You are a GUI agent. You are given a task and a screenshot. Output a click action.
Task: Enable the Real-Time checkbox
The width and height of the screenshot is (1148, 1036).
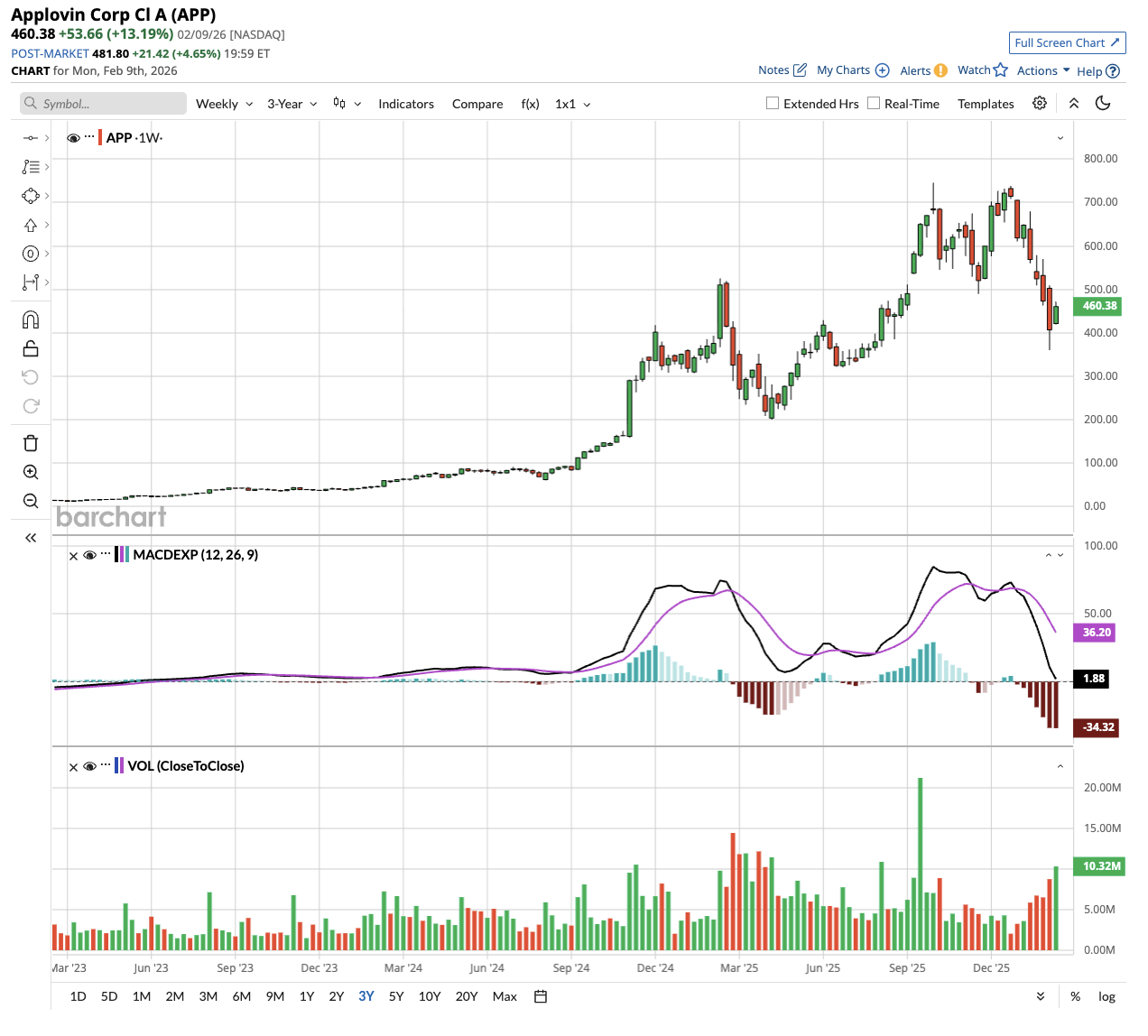tap(874, 104)
